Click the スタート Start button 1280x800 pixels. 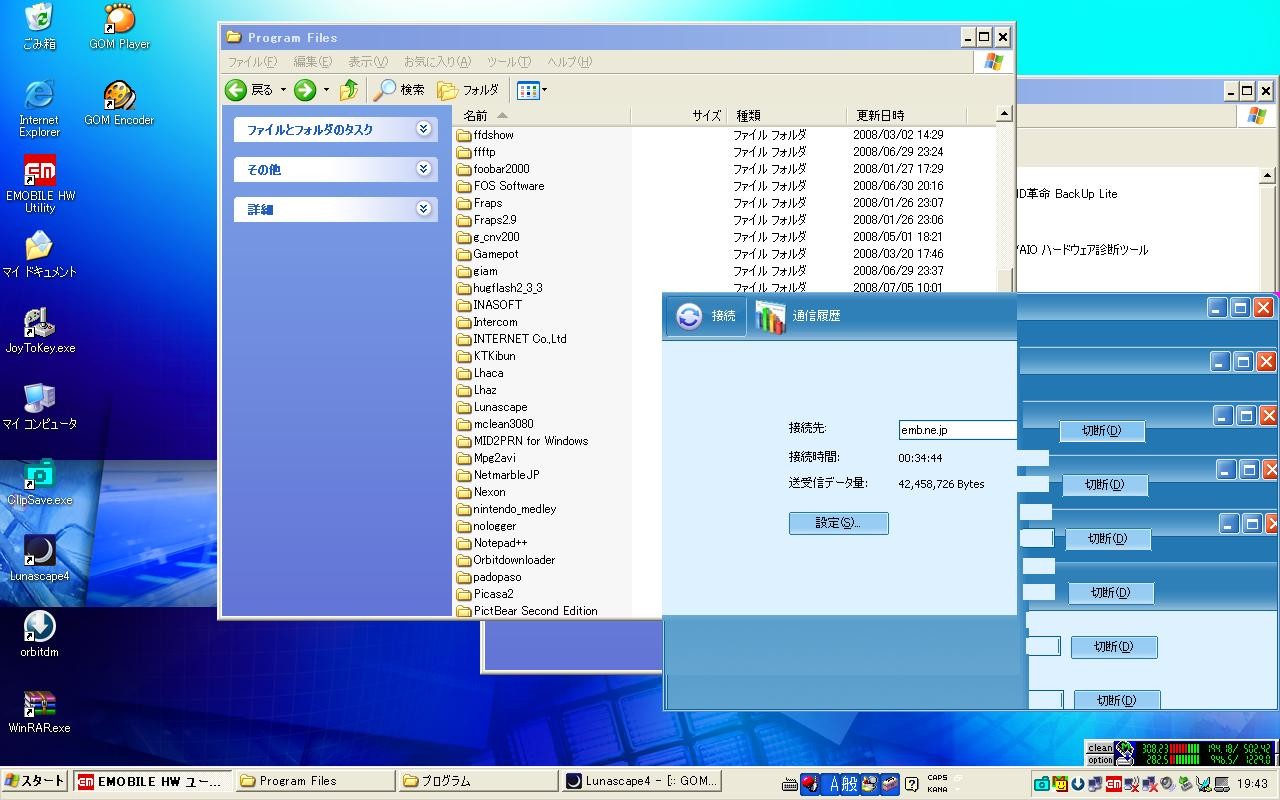coord(35,781)
